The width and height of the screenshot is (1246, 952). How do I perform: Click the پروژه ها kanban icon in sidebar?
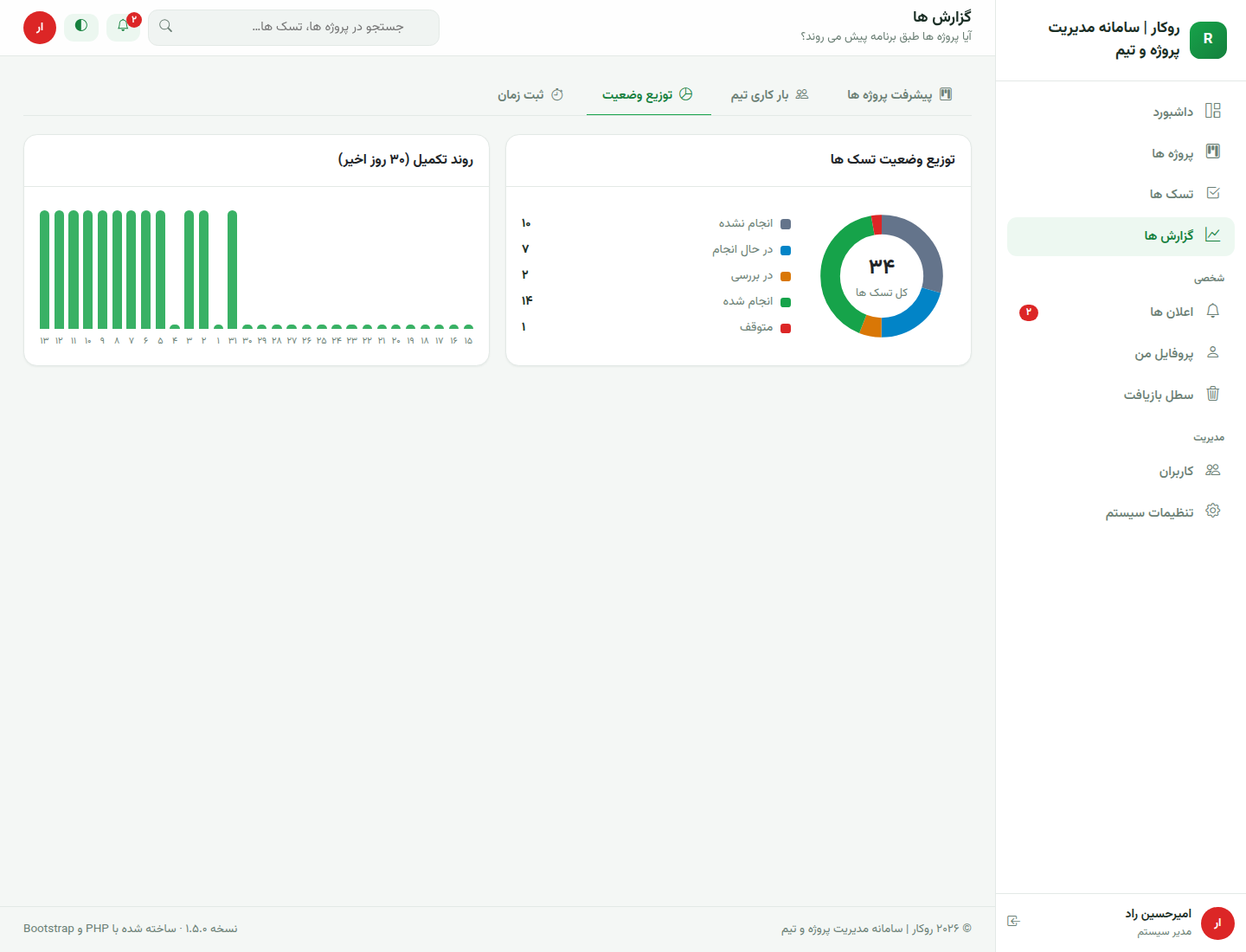click(x=1213, y=152)
